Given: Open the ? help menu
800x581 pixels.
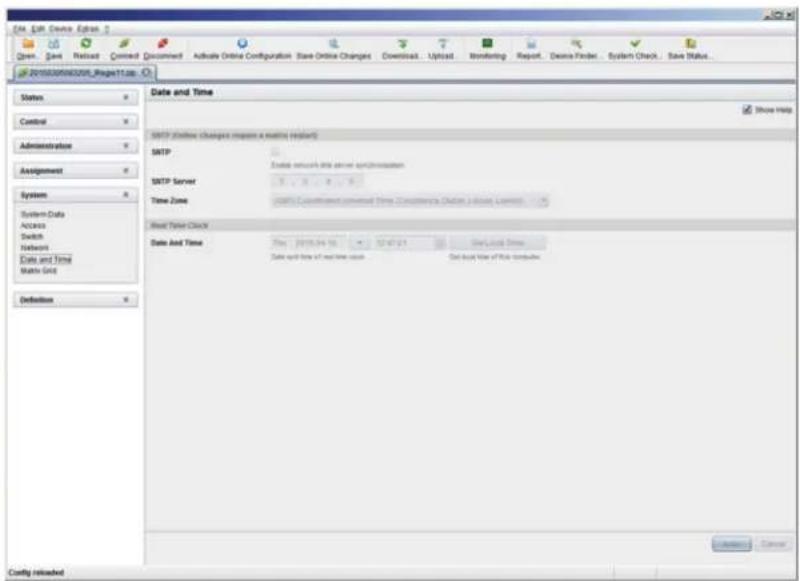Looking at the screenshot, I should click(x=107, y=29).
